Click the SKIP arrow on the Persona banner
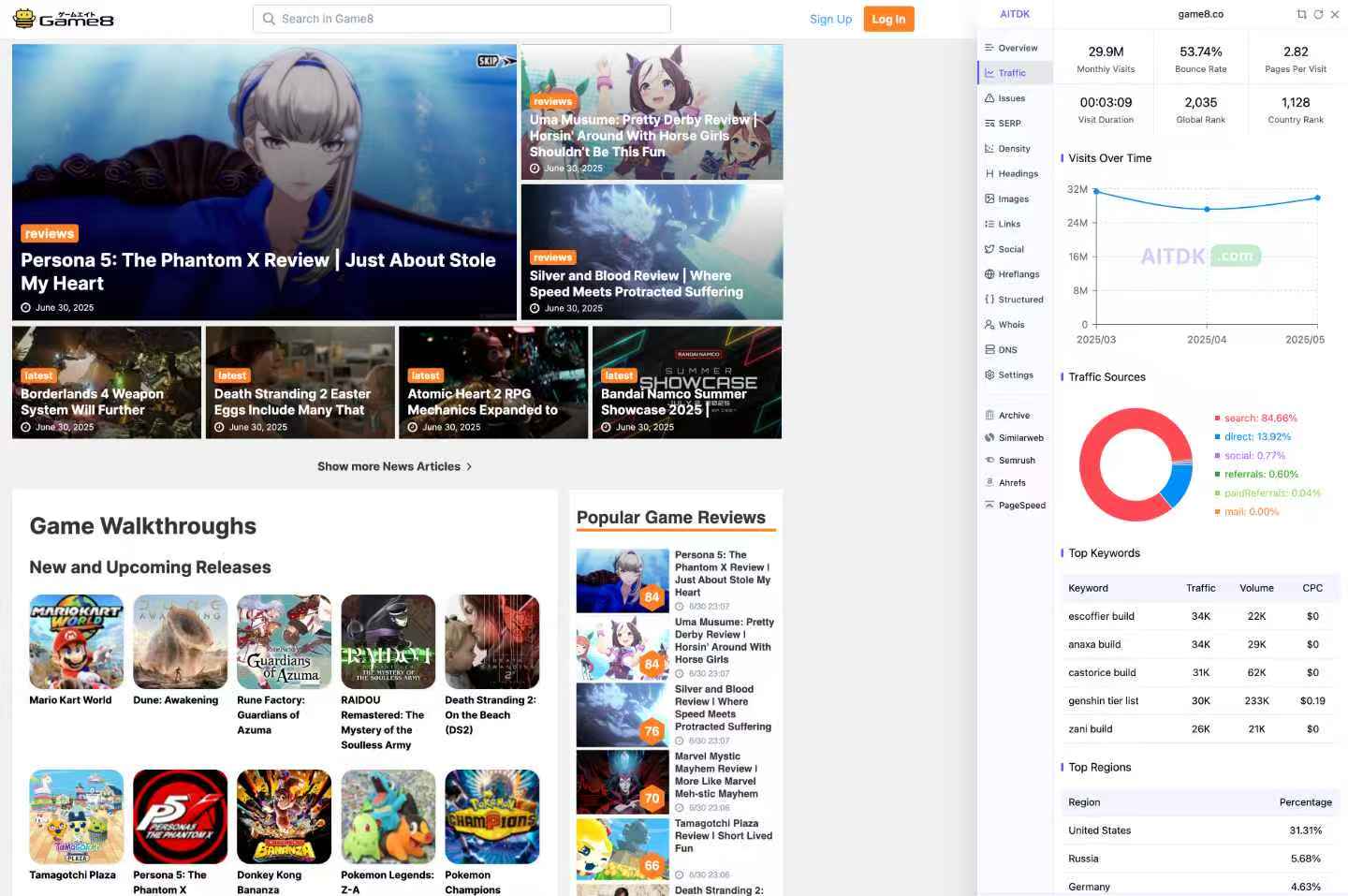This screenshot has width=1348, height=896. 496,61
